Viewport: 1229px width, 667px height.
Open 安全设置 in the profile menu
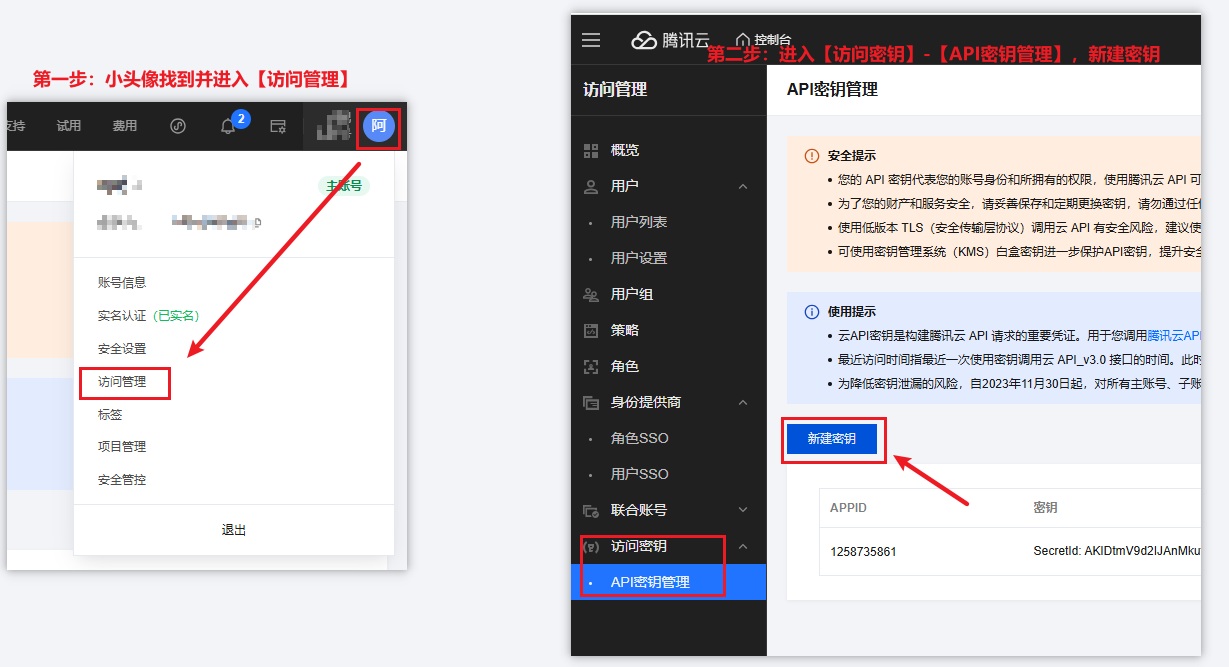(x=122, y=349)
